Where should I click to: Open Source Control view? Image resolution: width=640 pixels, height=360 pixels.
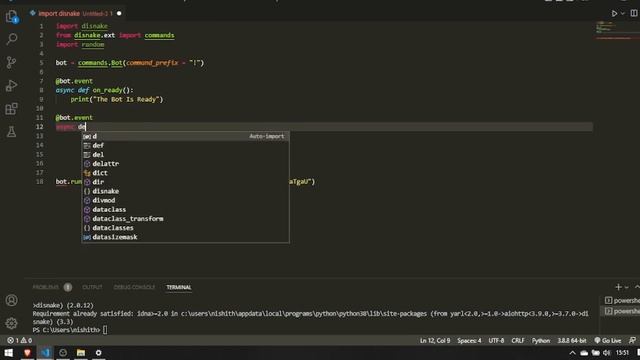12,62
